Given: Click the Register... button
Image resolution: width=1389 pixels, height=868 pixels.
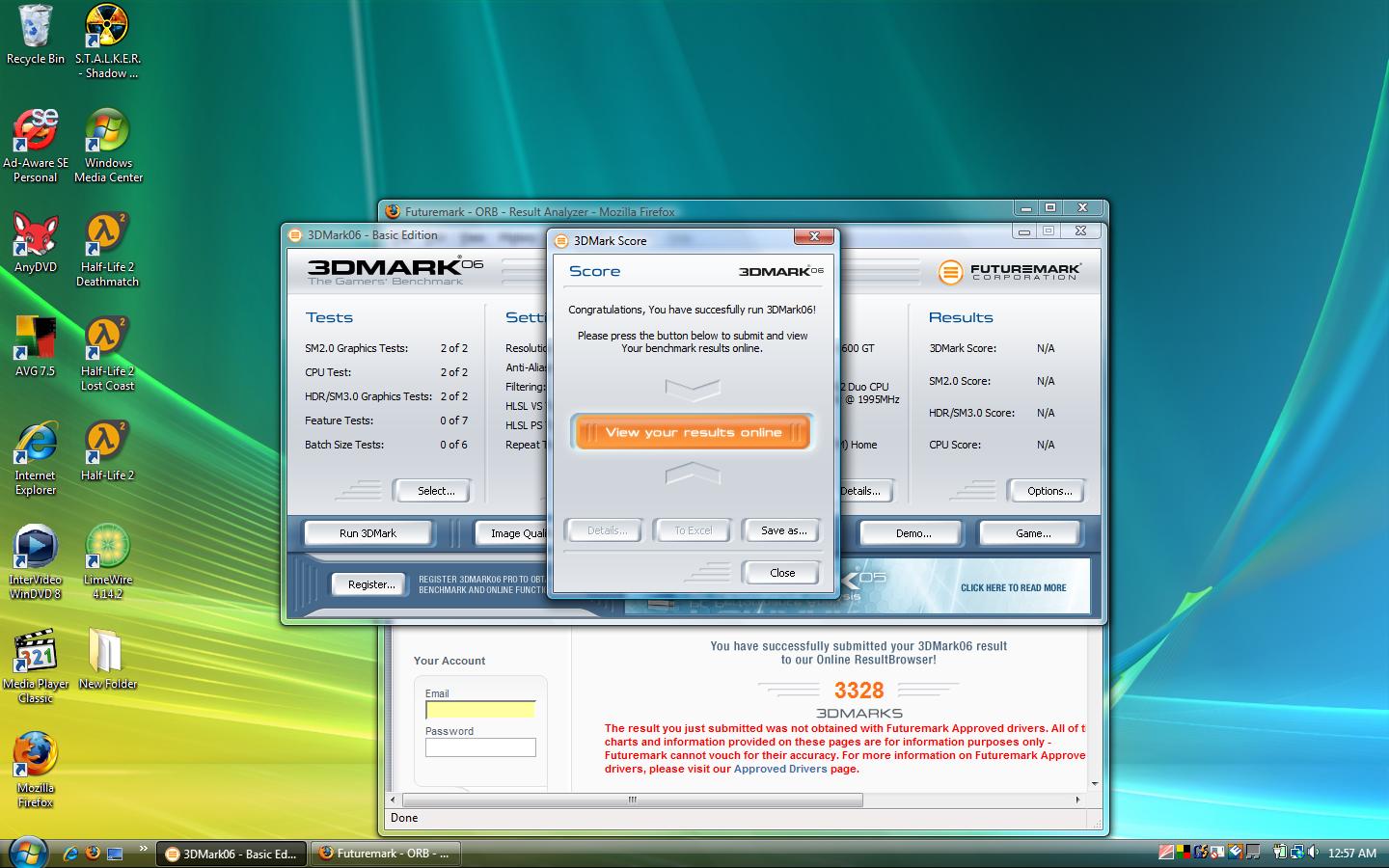Looking at the screenshot, I should point(371,584).
